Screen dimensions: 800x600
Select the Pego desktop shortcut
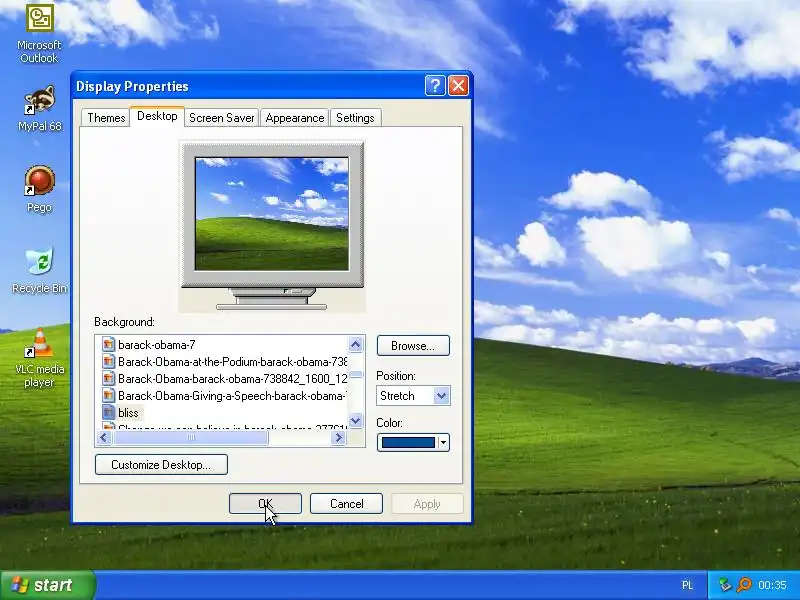(x=39, y=189)
